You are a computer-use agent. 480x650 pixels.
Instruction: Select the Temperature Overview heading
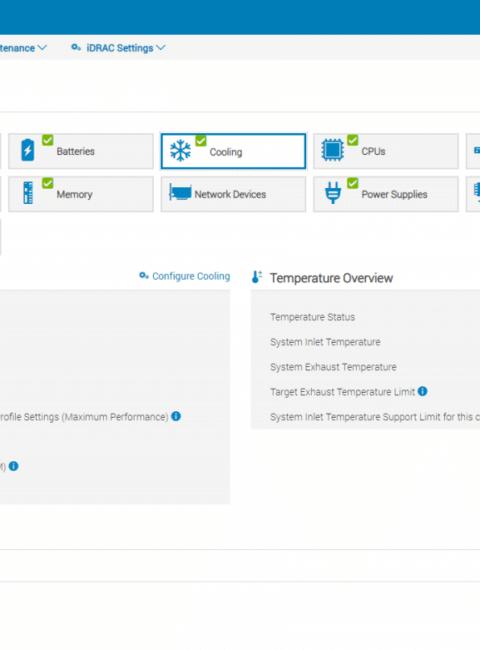[x=331, y=278]
